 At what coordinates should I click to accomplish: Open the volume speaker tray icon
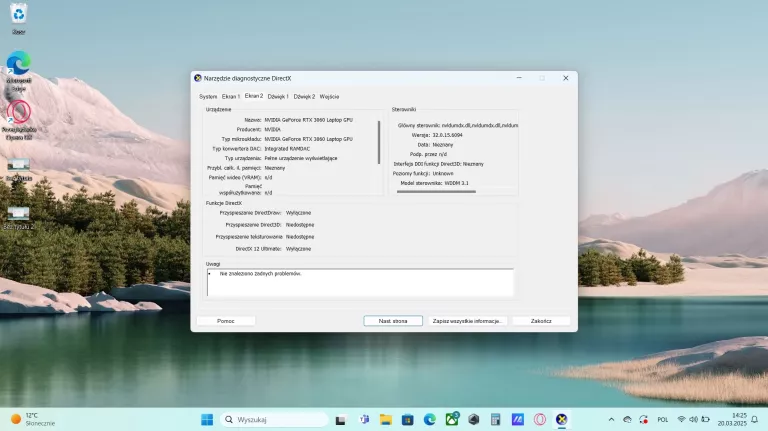point(694,420)
